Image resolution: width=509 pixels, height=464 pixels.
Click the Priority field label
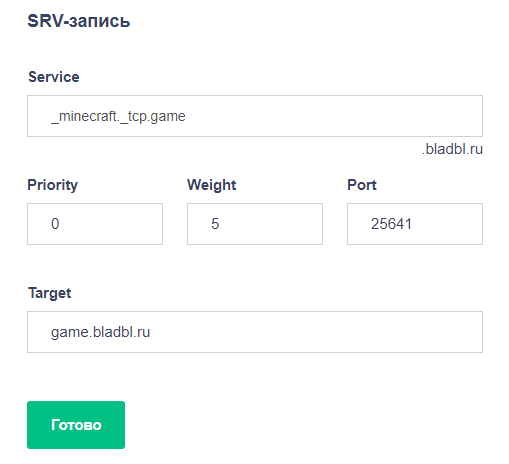click(x=52, y=185)
